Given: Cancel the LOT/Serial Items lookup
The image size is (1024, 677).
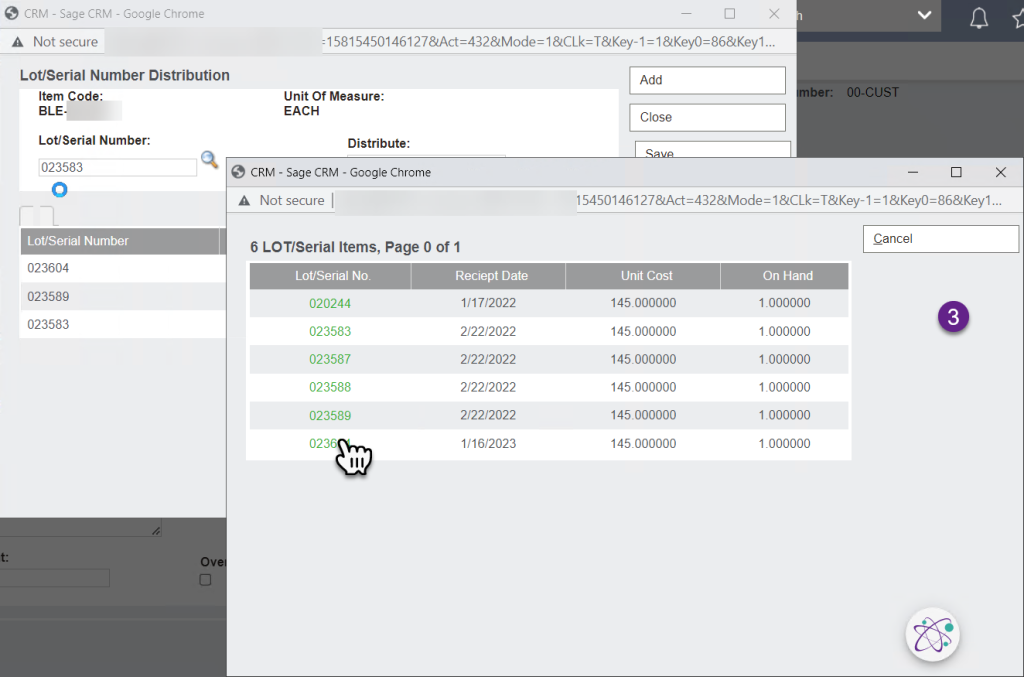Looking at the screenshot, I should click(940, 239).
